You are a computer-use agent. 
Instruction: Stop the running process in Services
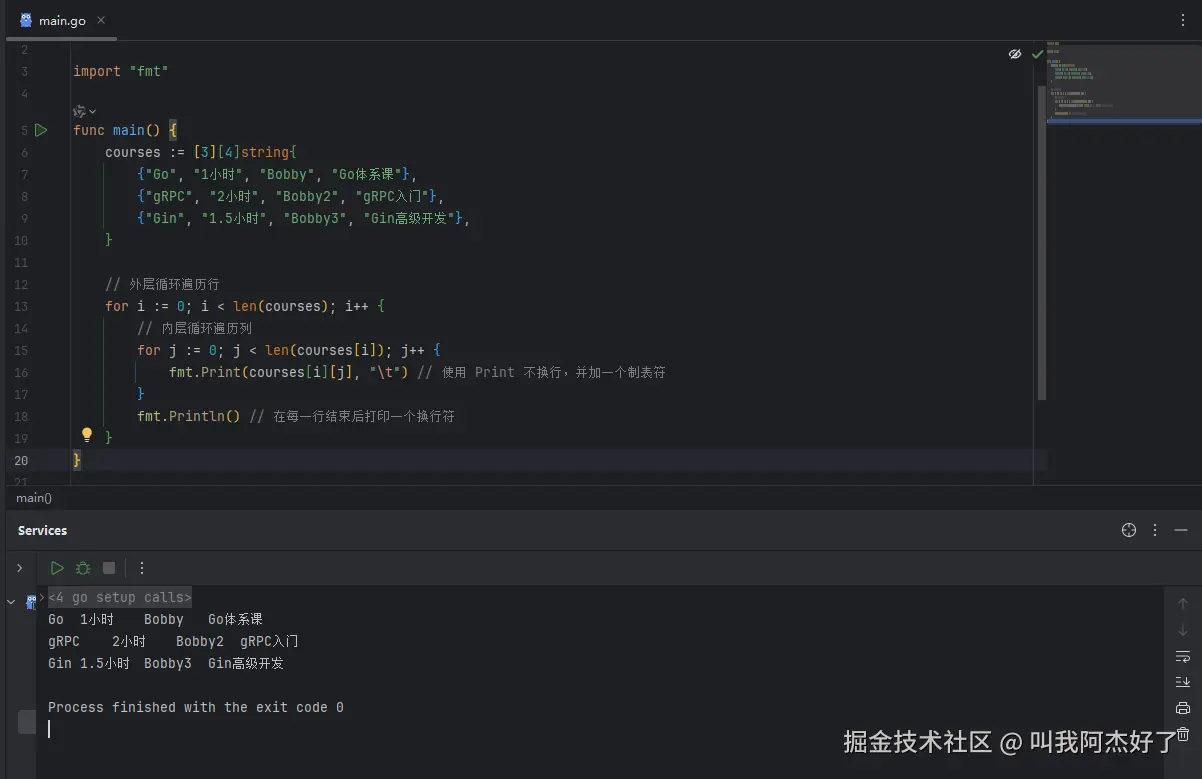click(109, 568)
